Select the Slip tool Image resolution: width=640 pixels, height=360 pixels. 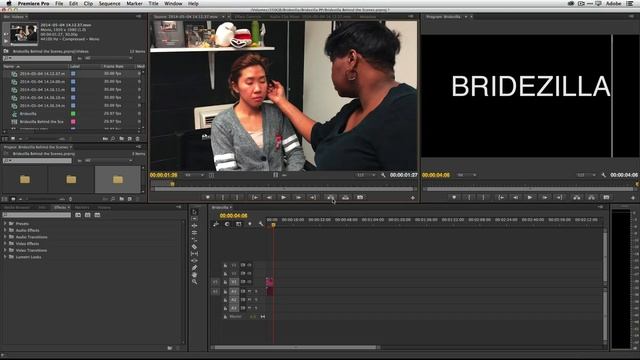(195, 253)
